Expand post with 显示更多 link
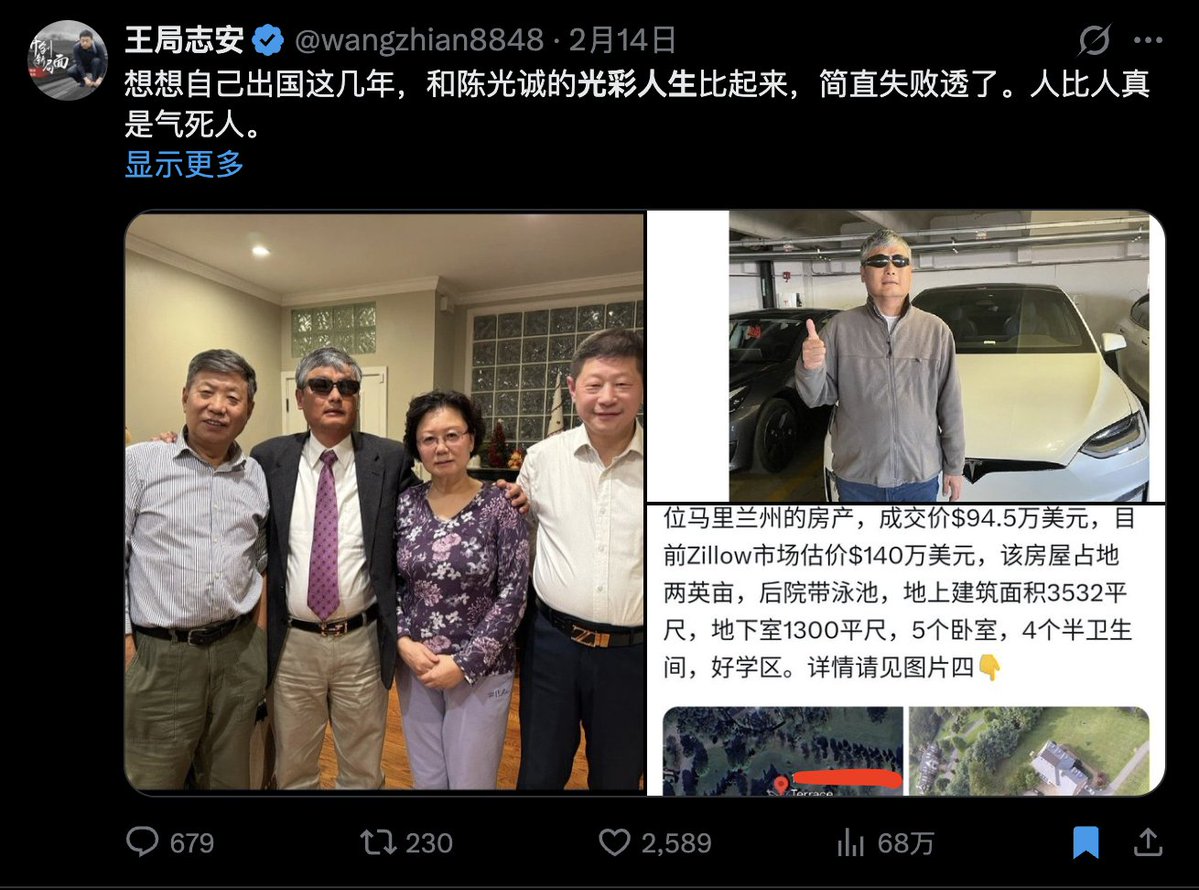Image resolution: width=1199 pixels, height=890 pixels. (184, 164)
